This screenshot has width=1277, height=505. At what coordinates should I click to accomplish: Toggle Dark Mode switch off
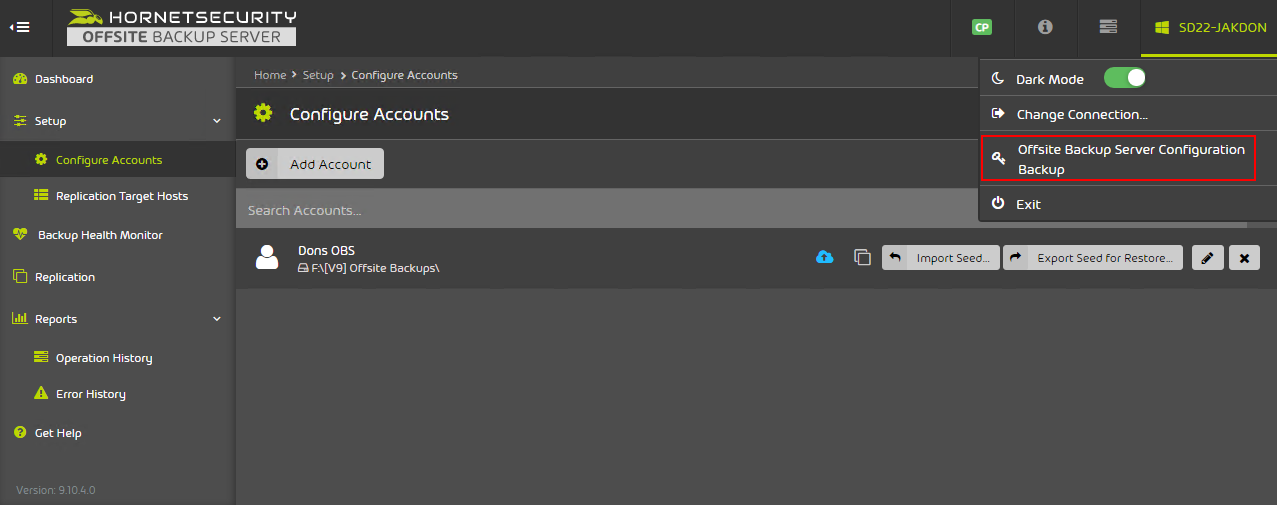tap(1124, 78)
